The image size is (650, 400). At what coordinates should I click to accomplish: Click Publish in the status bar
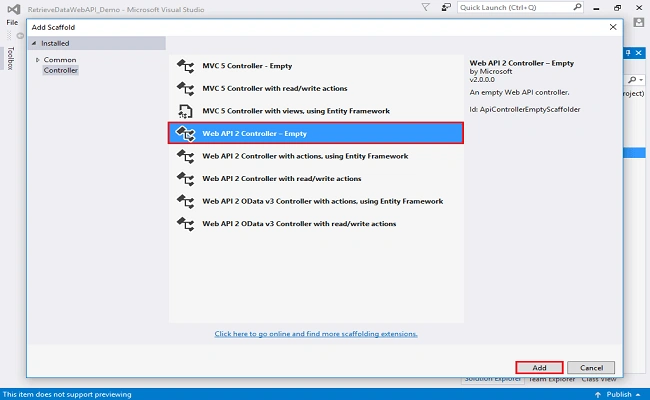tap(619, 395)
